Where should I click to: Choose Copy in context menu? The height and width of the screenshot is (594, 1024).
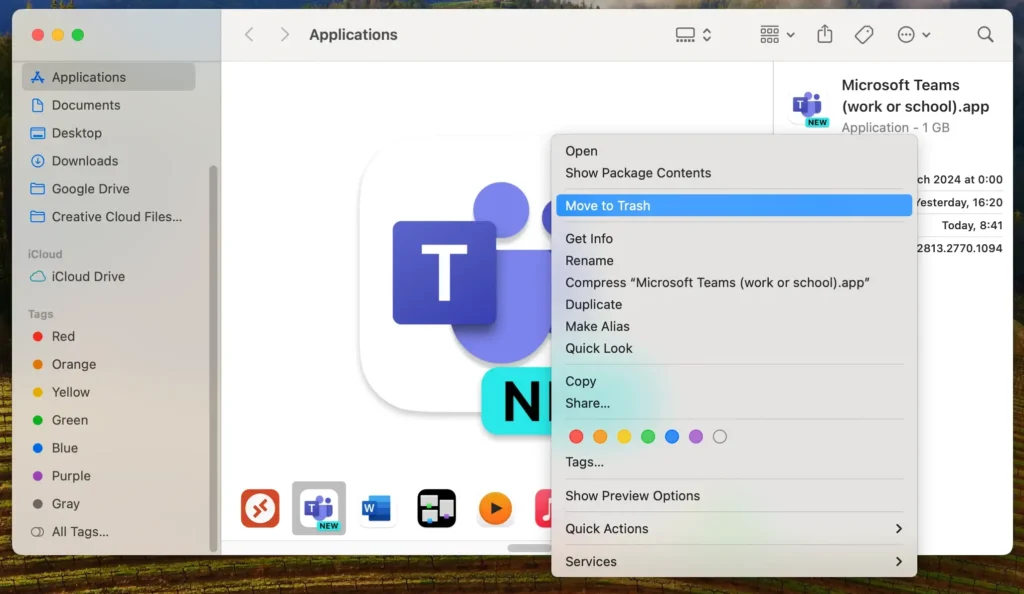pyautogui.click(x=734, y=381)
